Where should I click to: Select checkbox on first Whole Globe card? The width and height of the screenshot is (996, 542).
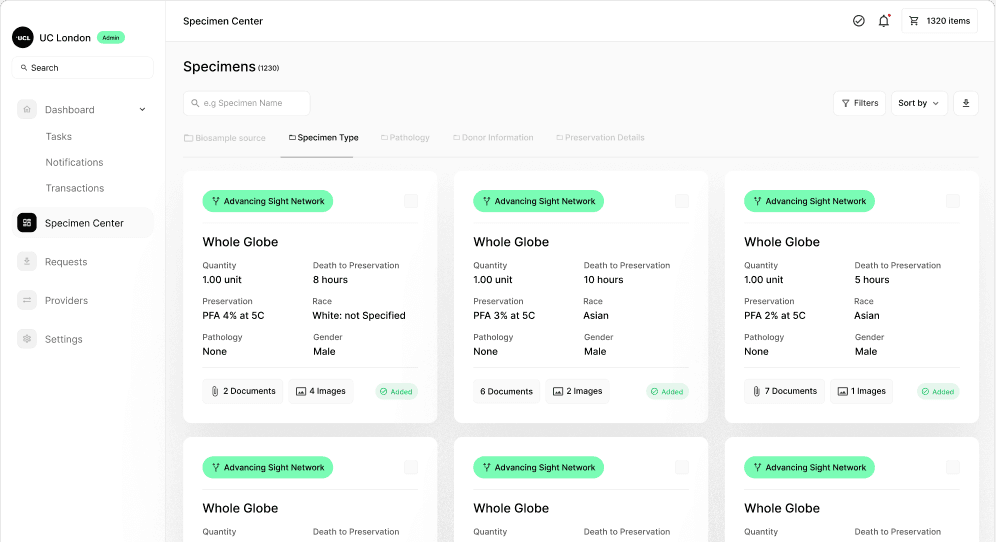411,201
